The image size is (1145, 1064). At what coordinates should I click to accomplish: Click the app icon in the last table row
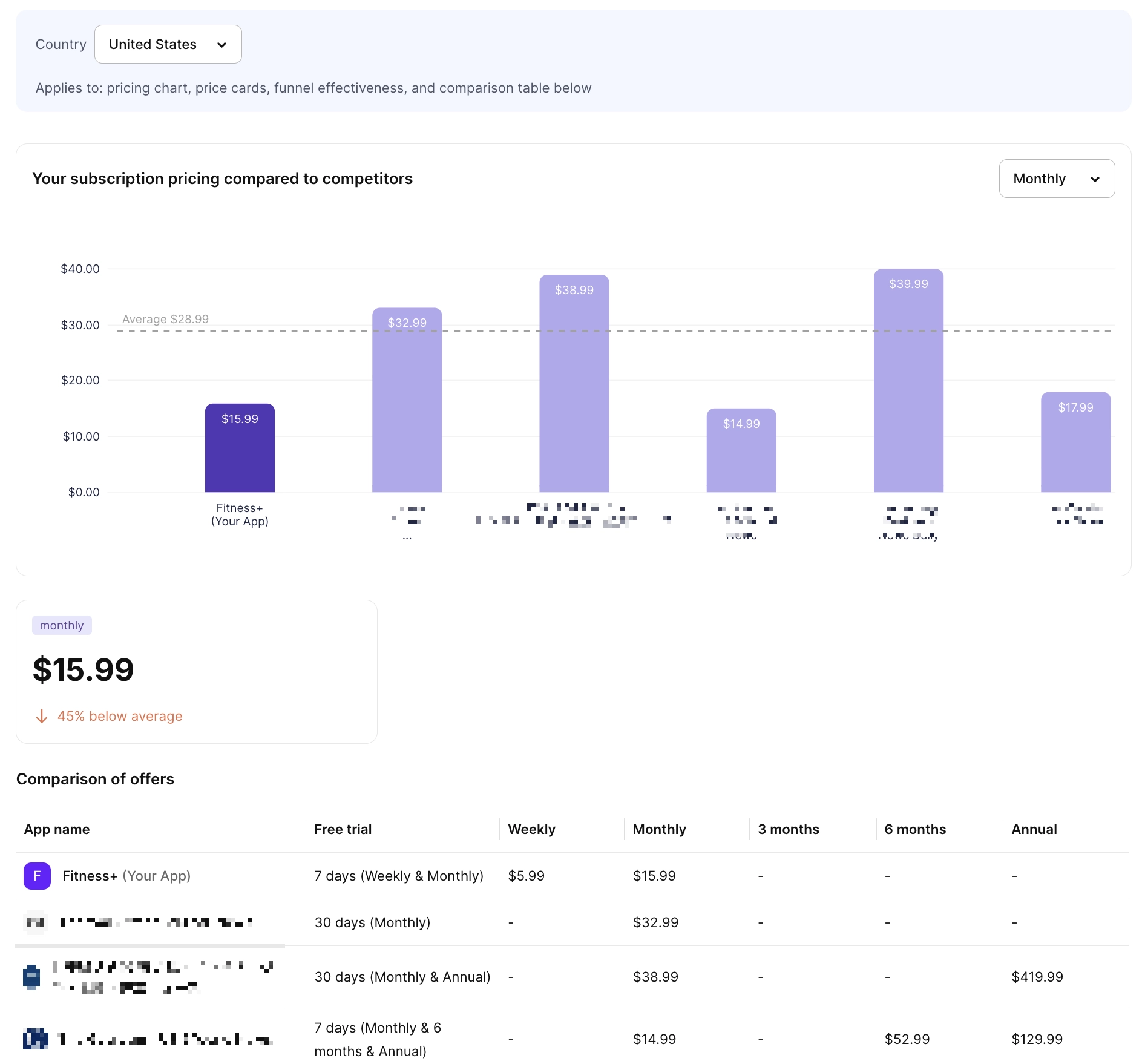37,1039
